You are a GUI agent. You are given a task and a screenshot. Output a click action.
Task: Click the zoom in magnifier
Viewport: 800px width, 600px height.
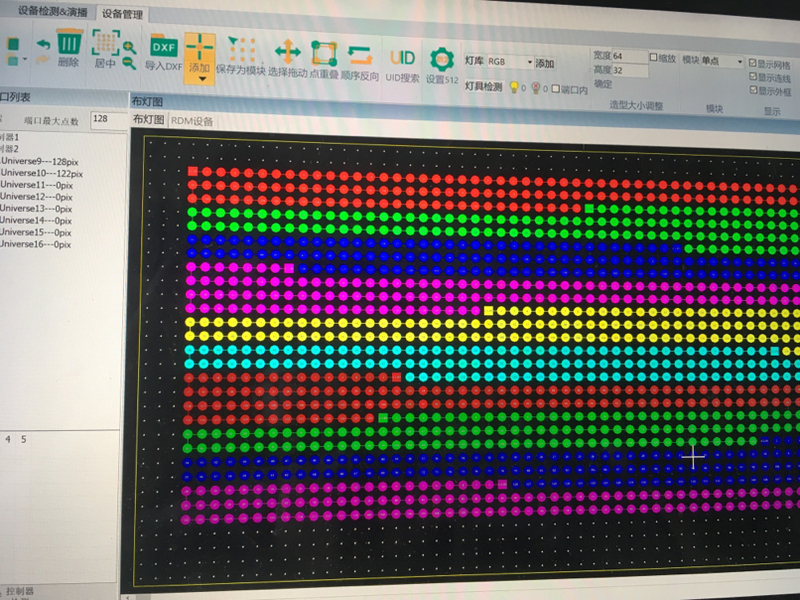[x=130, y=48]
